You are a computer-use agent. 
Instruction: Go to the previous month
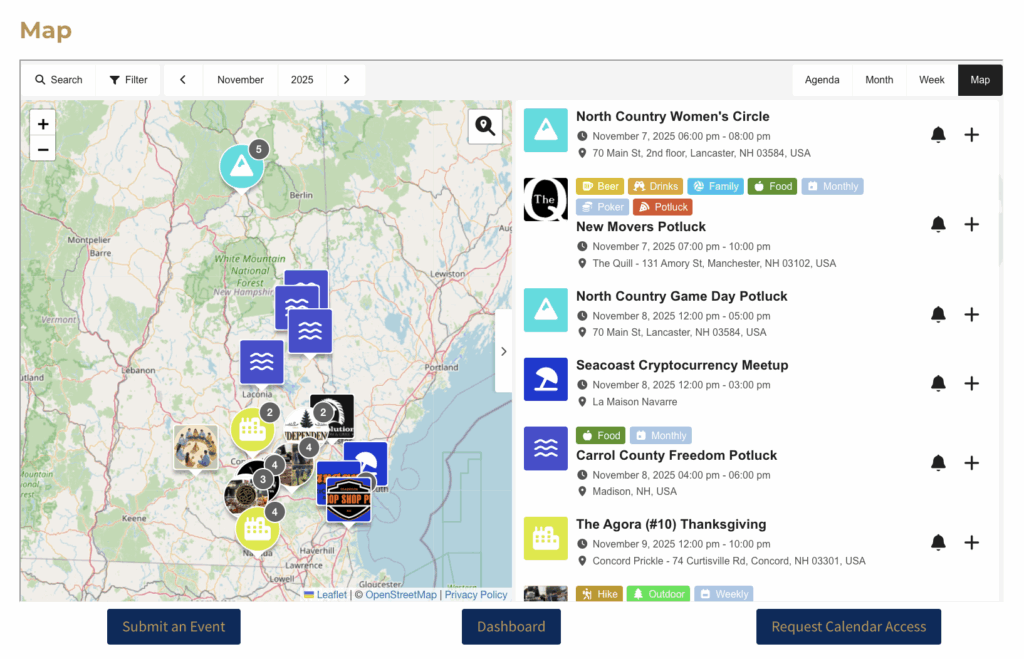point(183,80)
